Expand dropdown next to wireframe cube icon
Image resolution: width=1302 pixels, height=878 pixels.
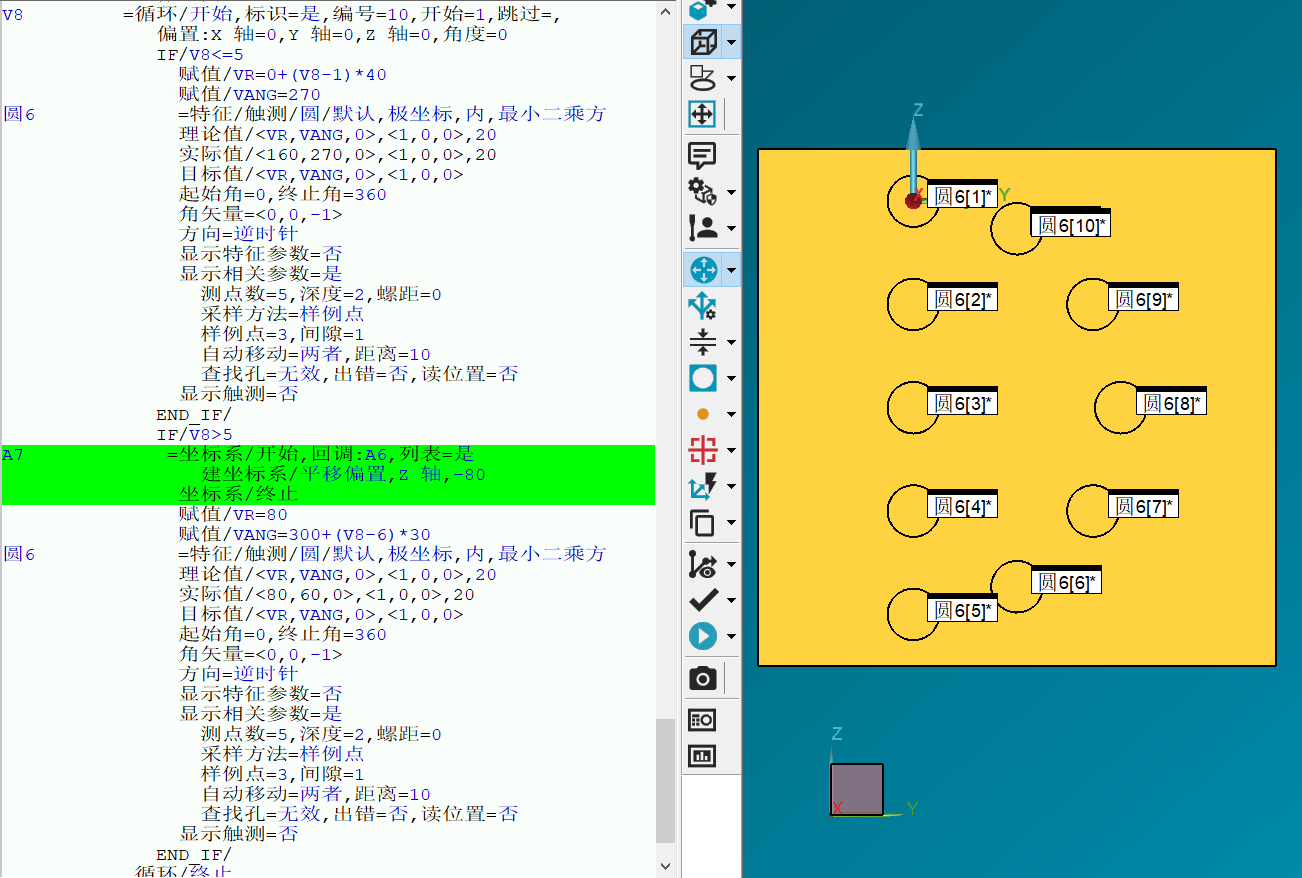732,43
